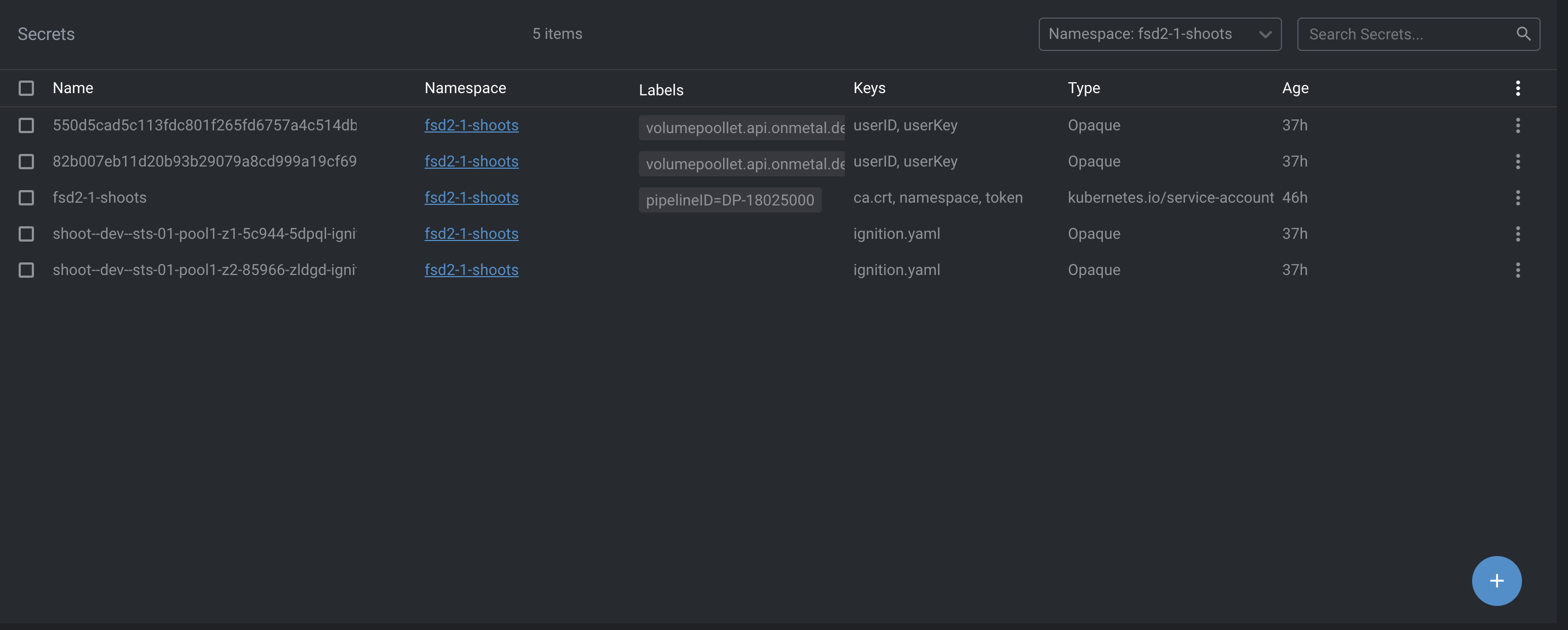Open actions menu for pool1-z2 ignition secret

point(1518,270)
